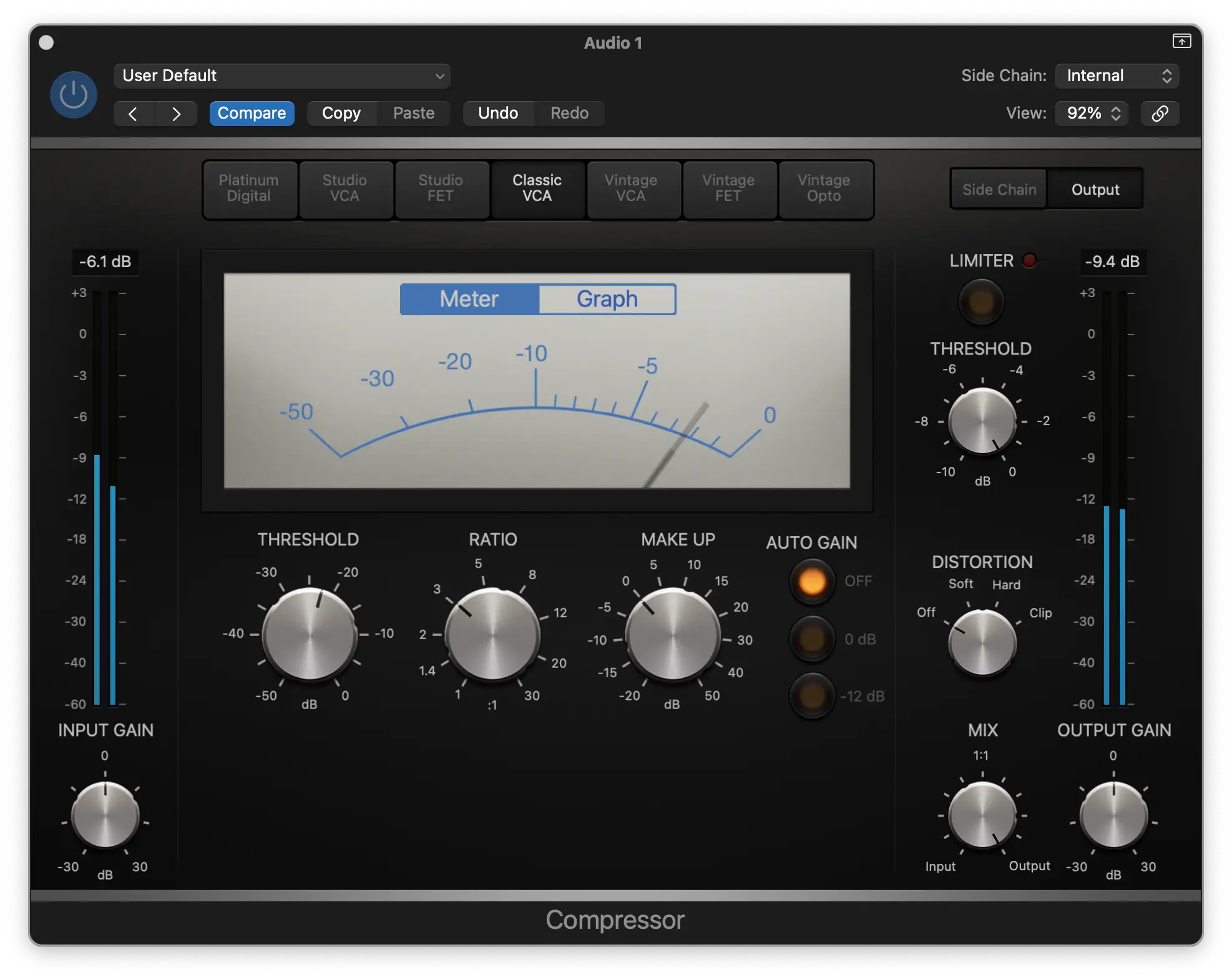Click the Copy button

[x=341, y=114]
